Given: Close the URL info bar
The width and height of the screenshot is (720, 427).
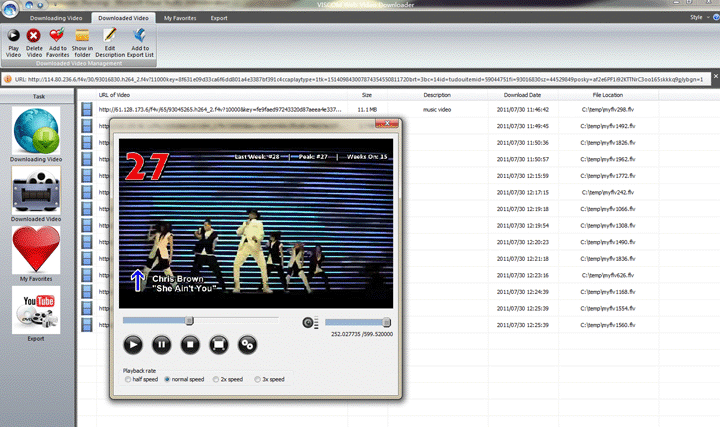Looking at the screenshot, I should (715, 76).
